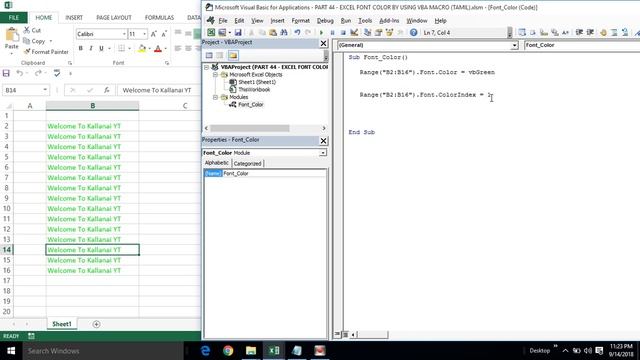Click Format Painter in Excel ribbon
This screenshot has height=360, width=640.
46,52
